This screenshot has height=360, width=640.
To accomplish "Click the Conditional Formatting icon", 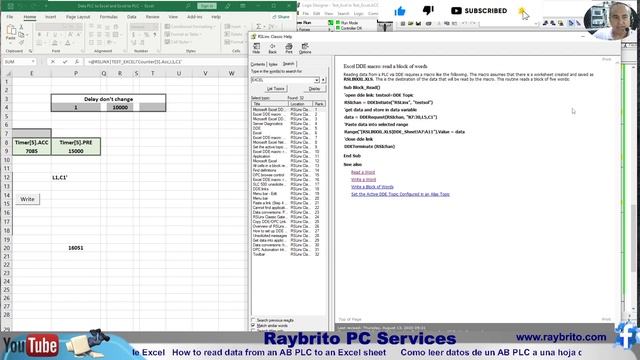I will tap(167, 27).
